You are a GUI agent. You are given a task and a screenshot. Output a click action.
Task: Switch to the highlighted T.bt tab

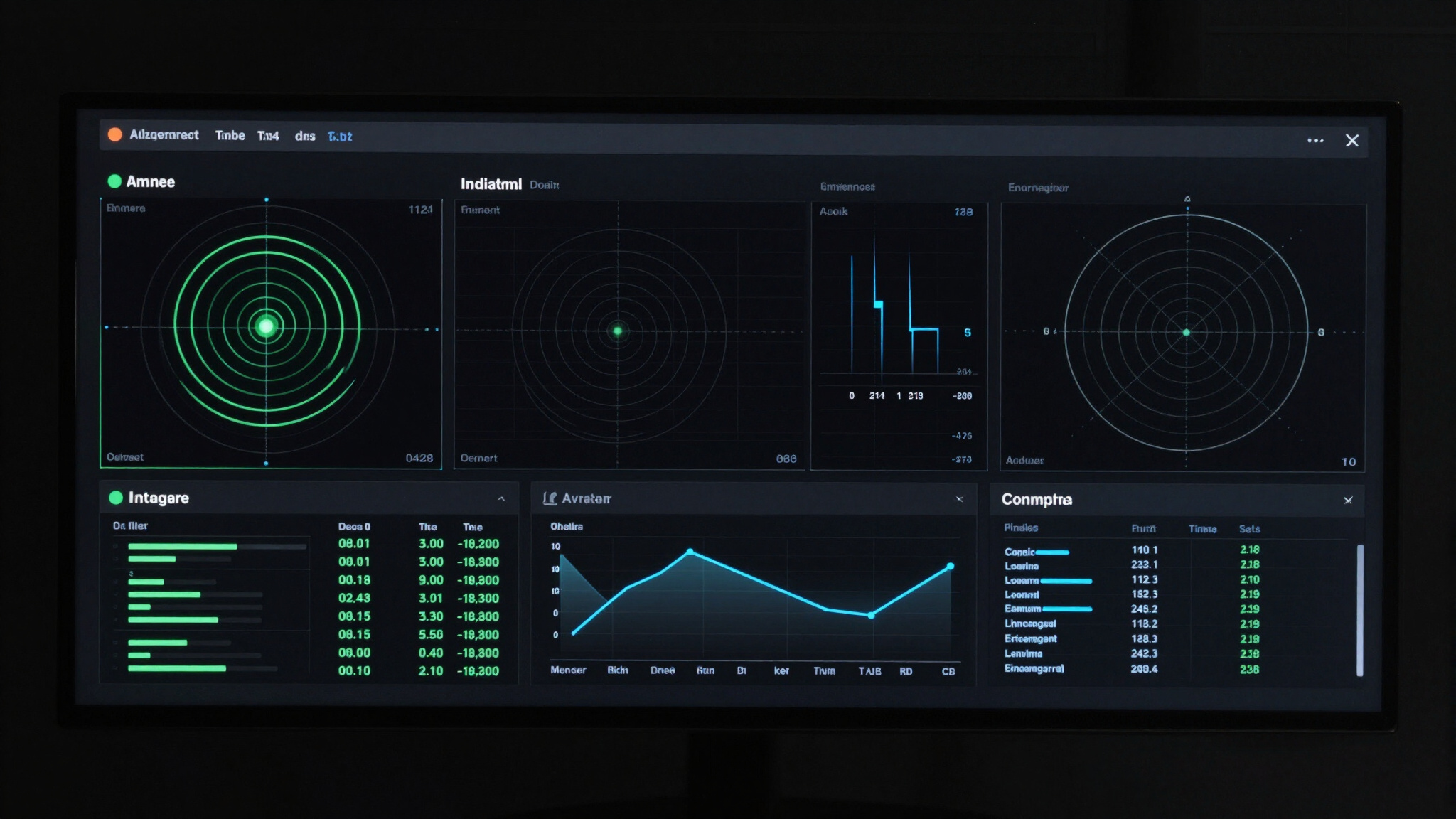coord(340,136)
